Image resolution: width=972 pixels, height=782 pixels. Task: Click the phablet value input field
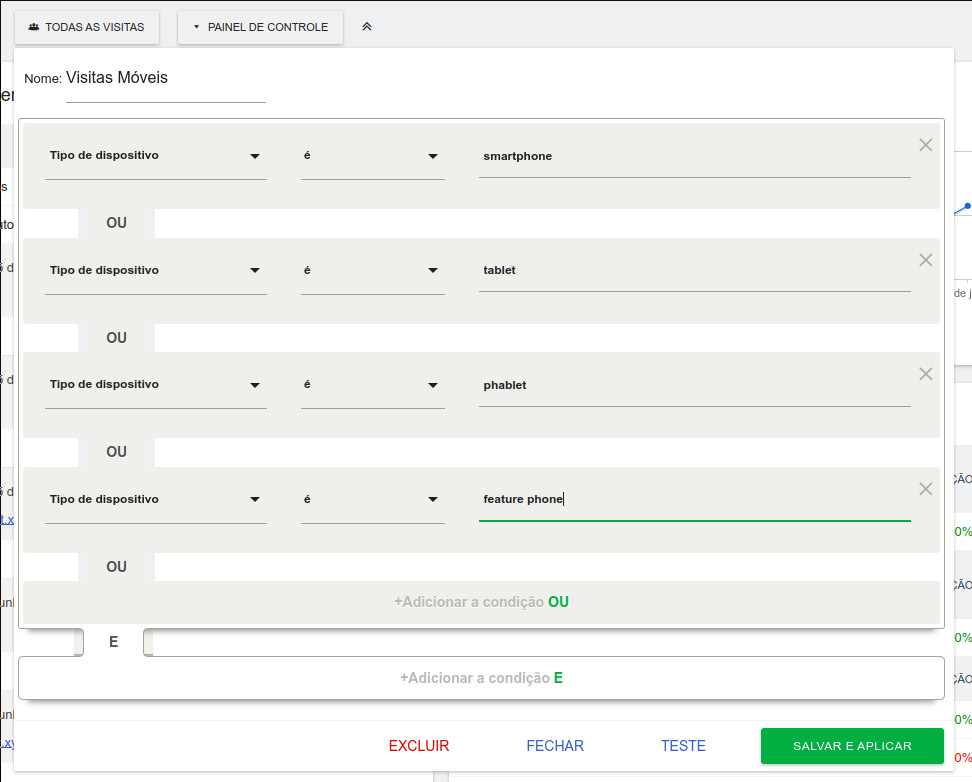694,386
